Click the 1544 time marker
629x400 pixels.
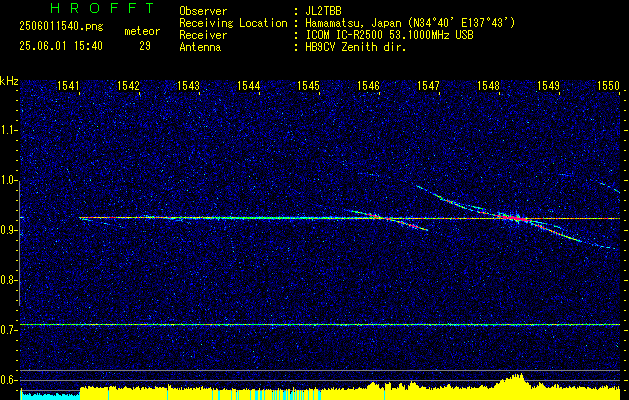tap(248, 85)
